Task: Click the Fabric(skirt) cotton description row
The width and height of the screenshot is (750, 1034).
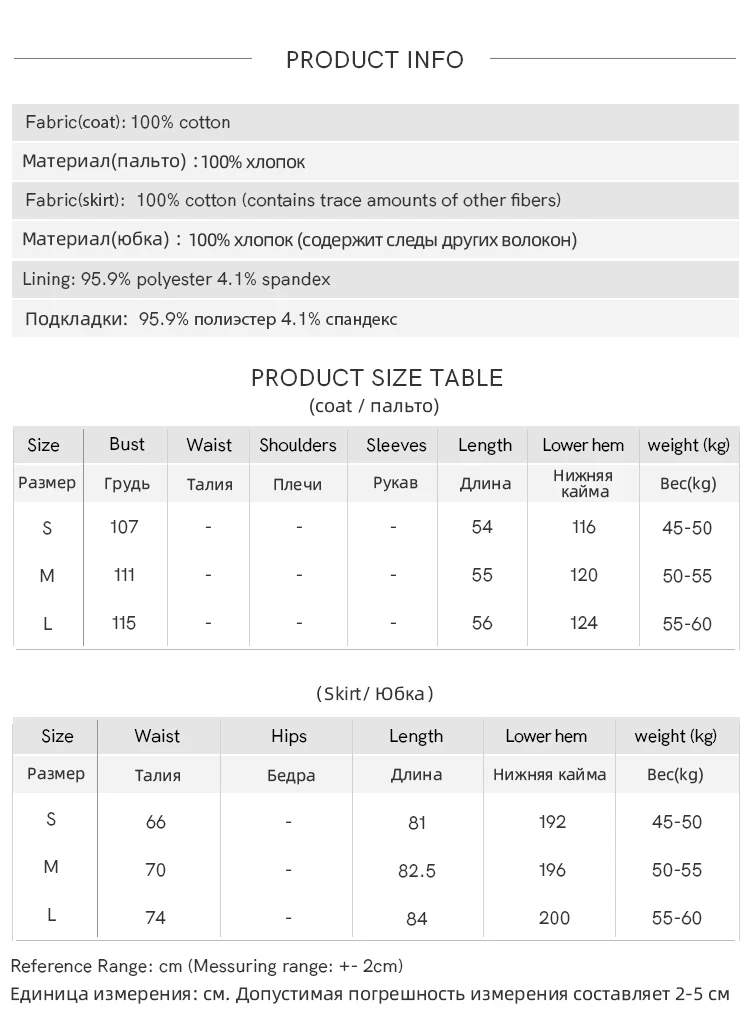Action: (293, 200)
